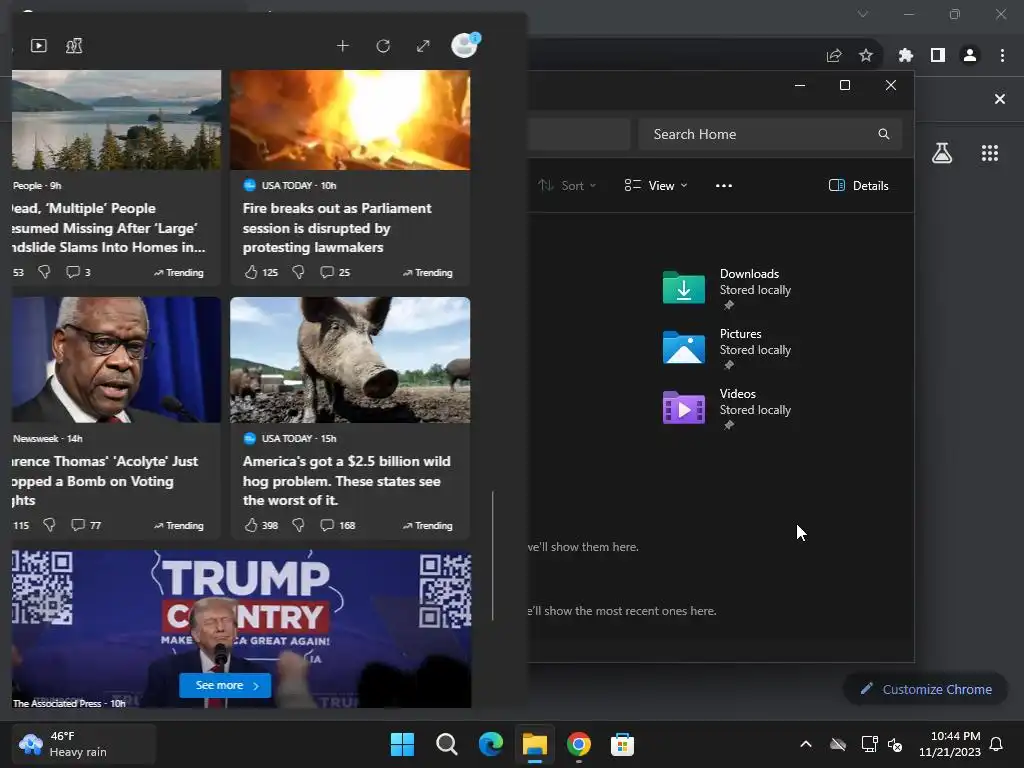Open the OneDrive tray icon
The height and width of the screenshot is (768, 1024).
[838, 744]
